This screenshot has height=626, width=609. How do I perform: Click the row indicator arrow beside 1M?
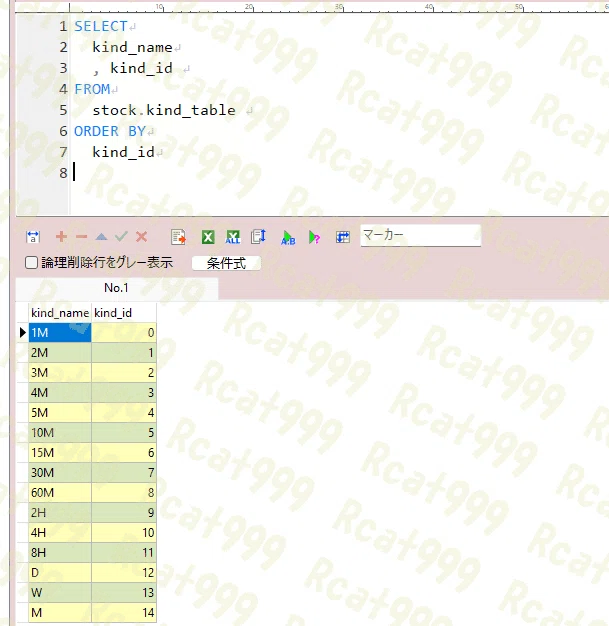[x=23, y=332]
